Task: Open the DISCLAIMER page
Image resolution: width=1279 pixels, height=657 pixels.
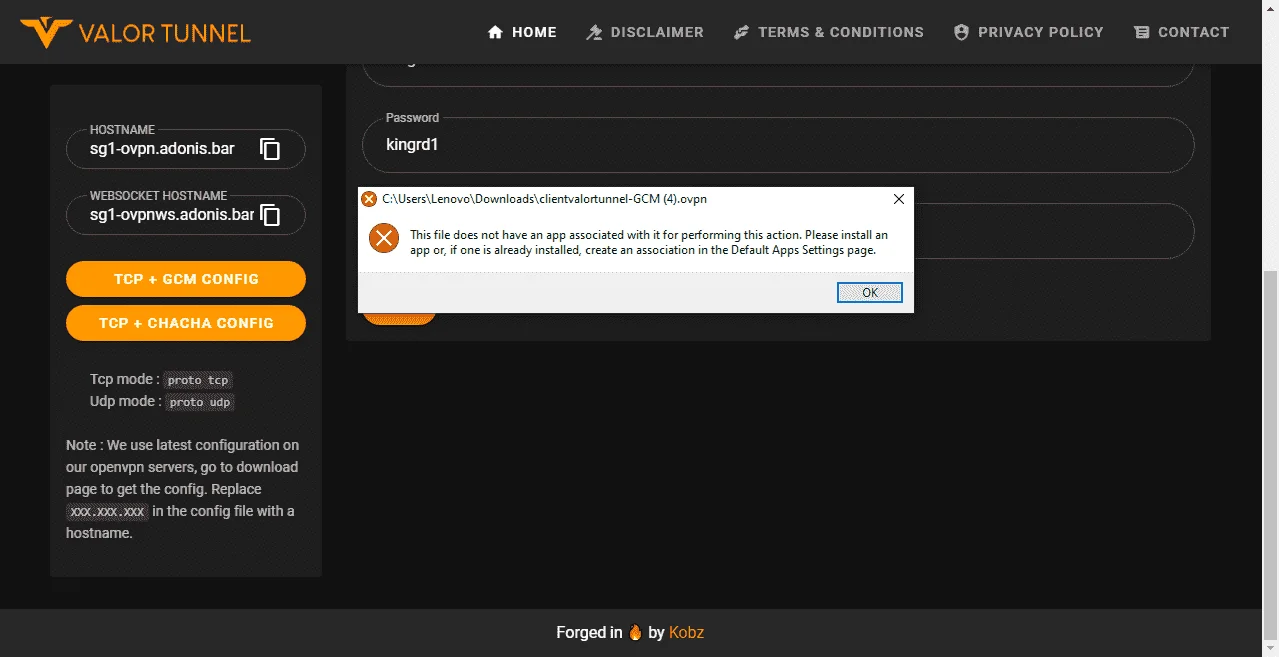Action: (644, 32)
